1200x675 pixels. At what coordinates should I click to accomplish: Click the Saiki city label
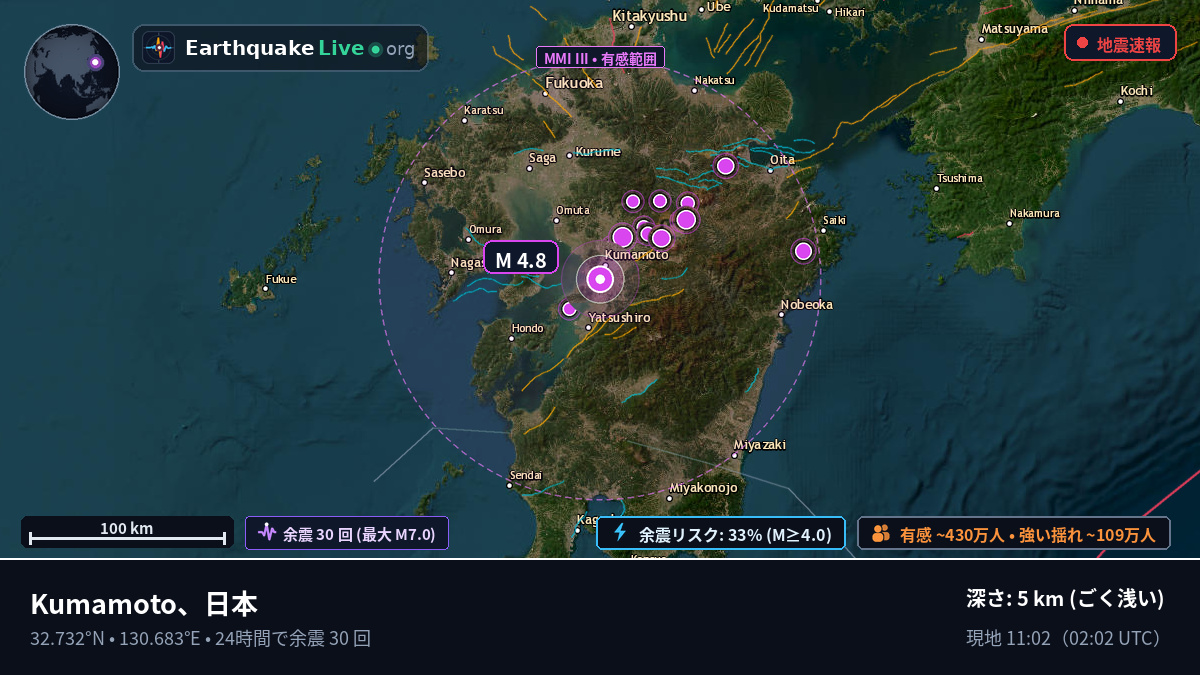click(834, 220)
